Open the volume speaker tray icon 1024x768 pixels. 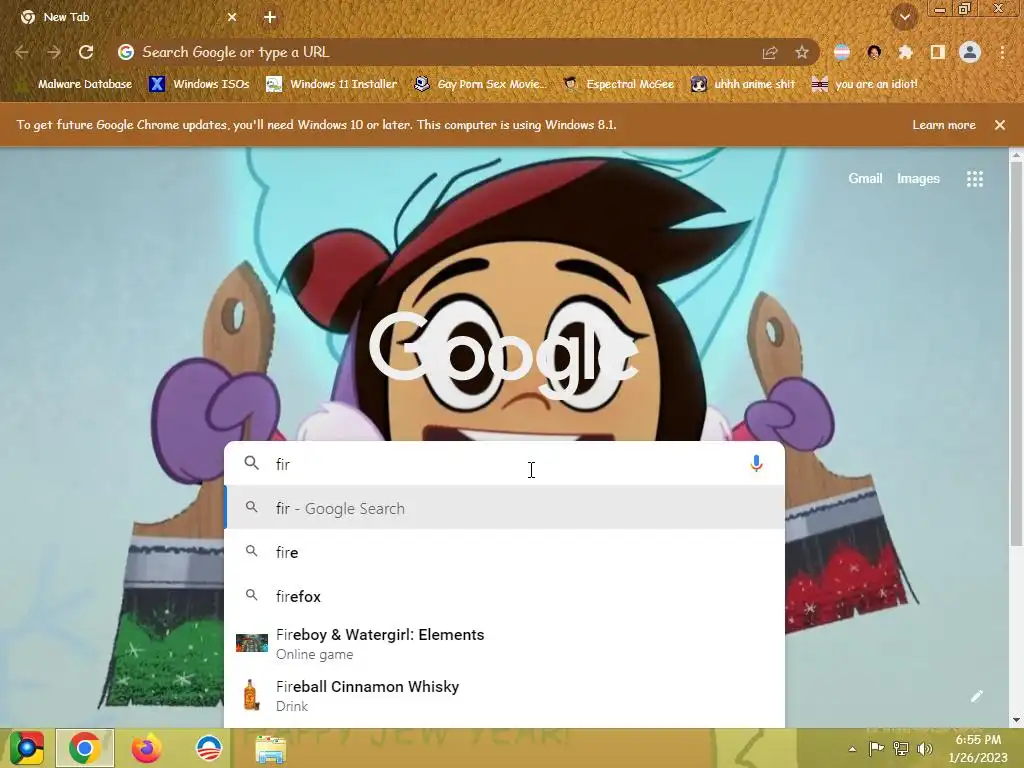[x=925, y=749]
